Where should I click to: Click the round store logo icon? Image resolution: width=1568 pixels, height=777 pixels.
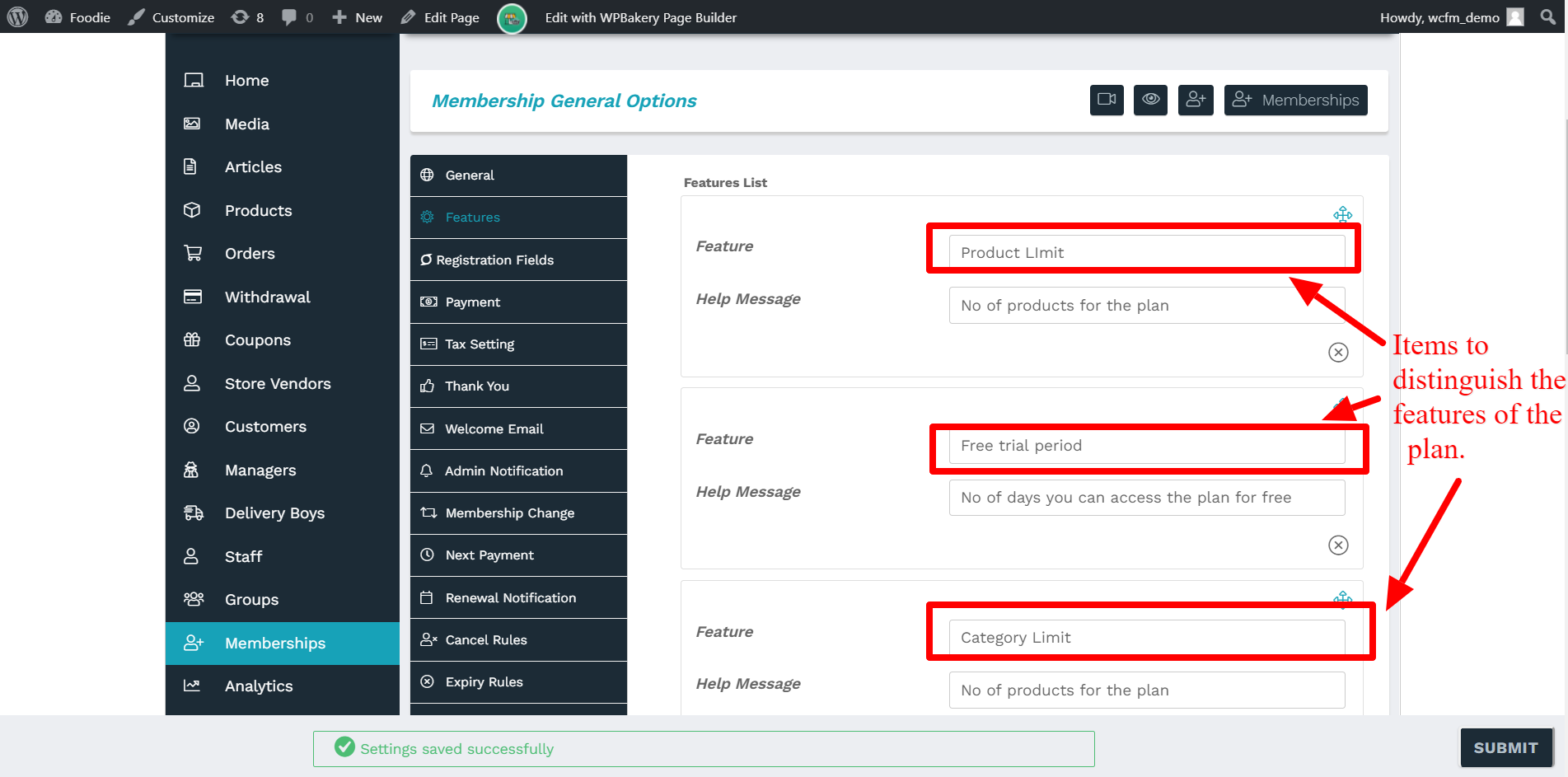512,18
